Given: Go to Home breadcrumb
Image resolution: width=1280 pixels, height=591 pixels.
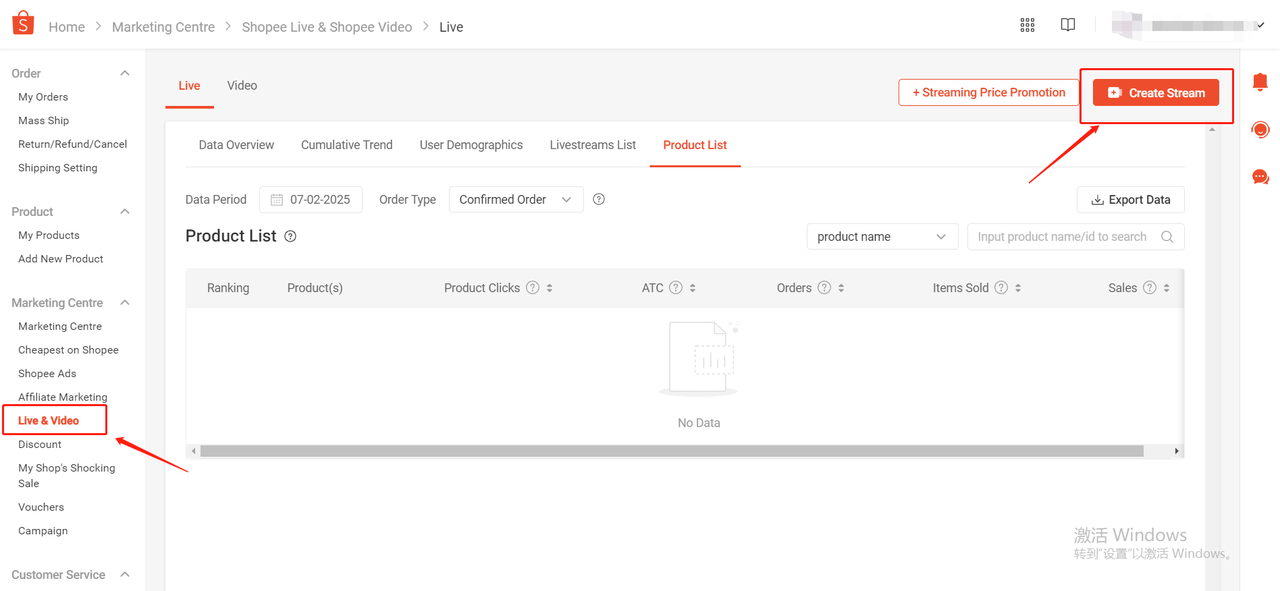Looking at the screenshot, I should [67, 27].
